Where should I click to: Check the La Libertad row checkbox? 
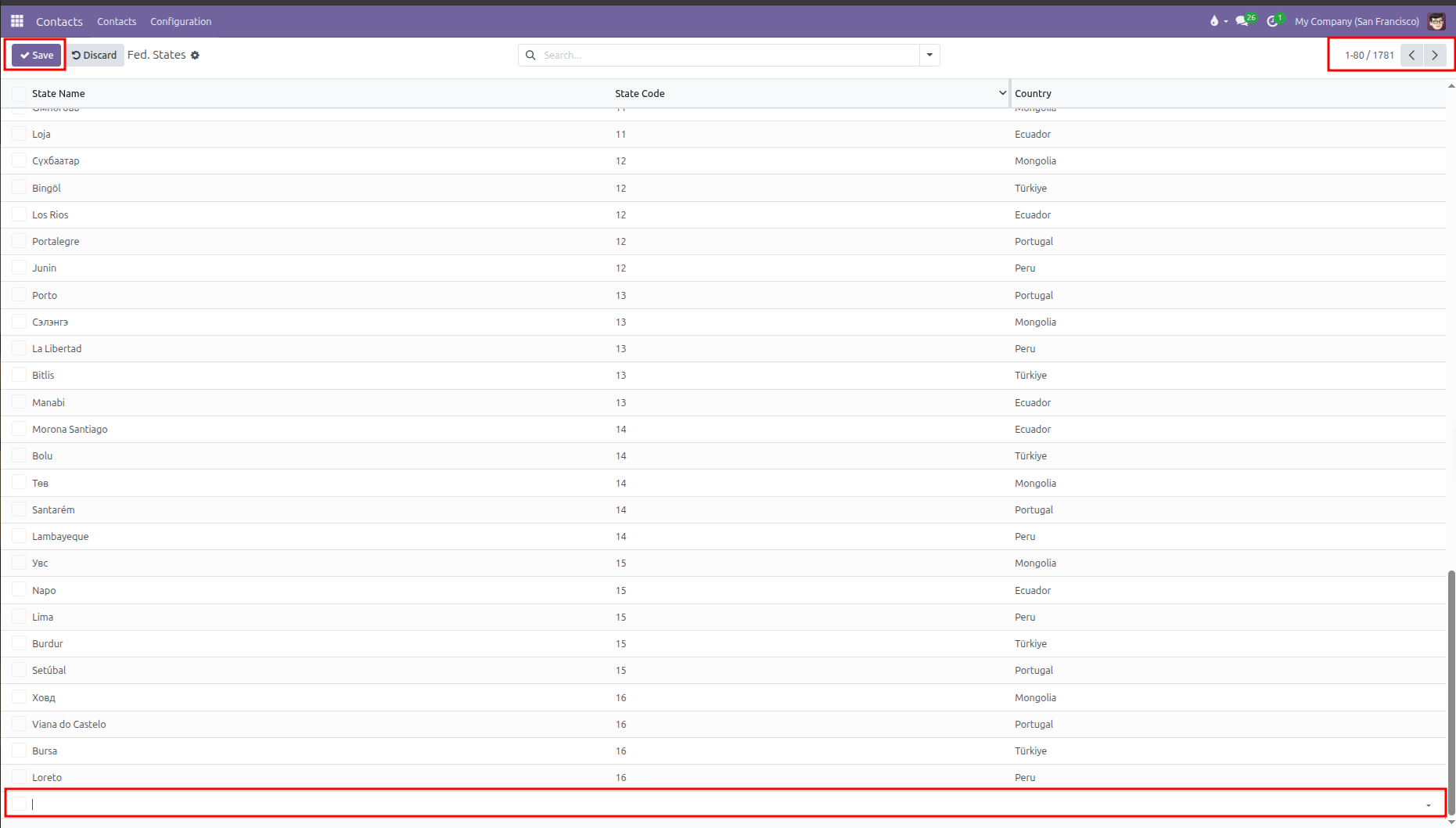[x=19, y=348]
